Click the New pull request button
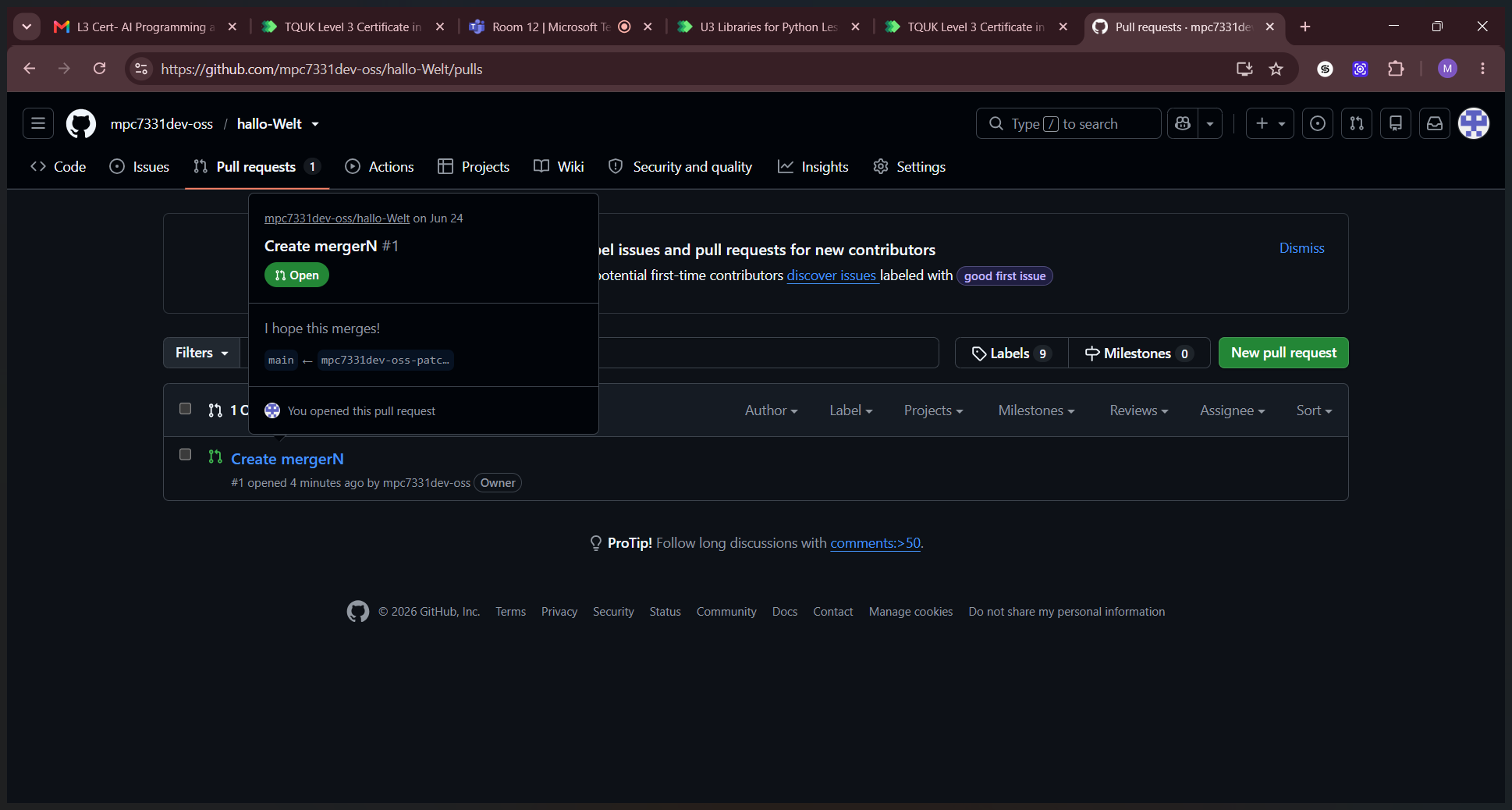1512x810 pixels. pyautogui.click(x=1283, y=353)
